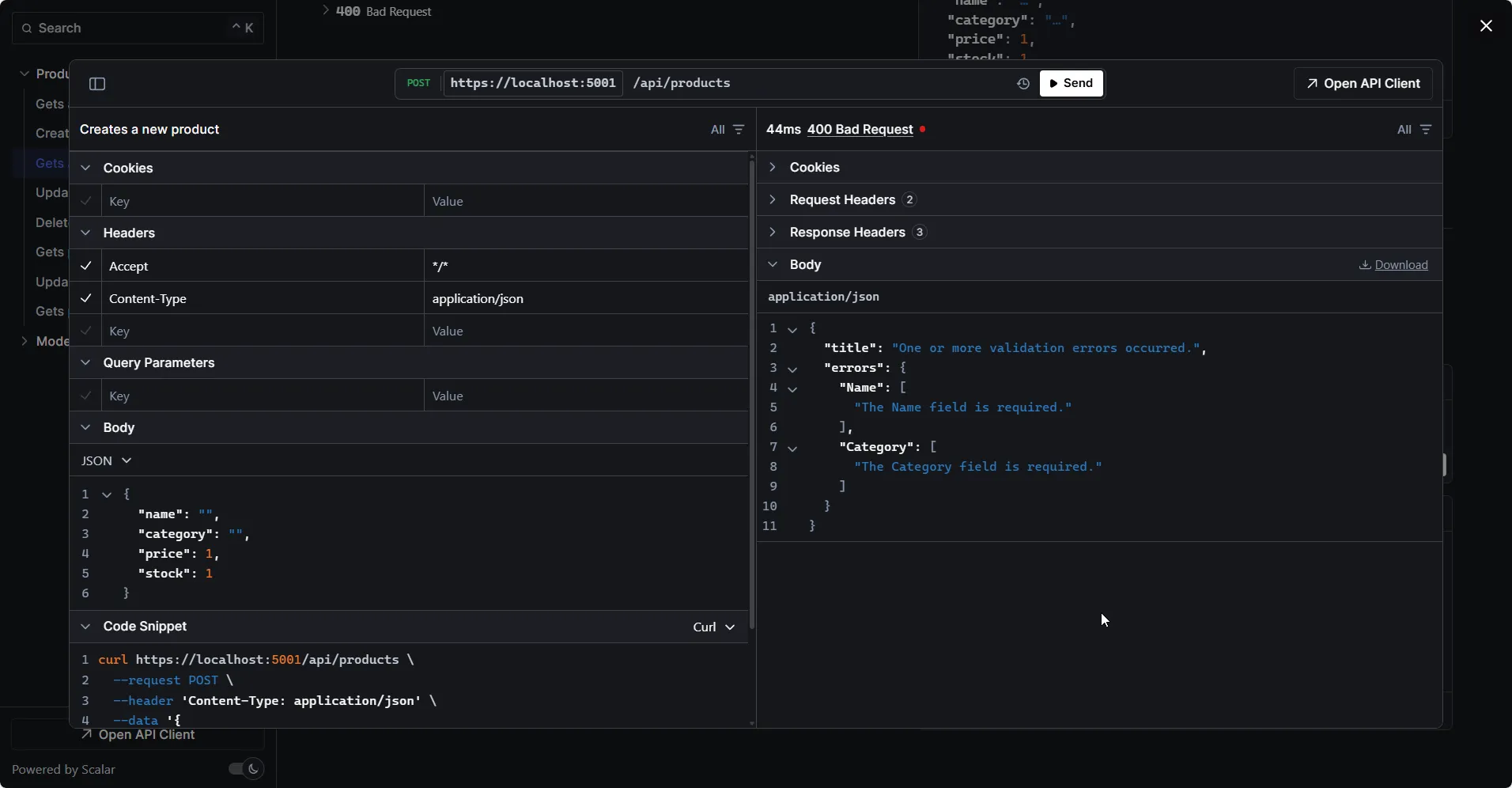Collapse the Products group in sidebar
The height and width of the screenshot is (788, 1512).
coord(24,73)
